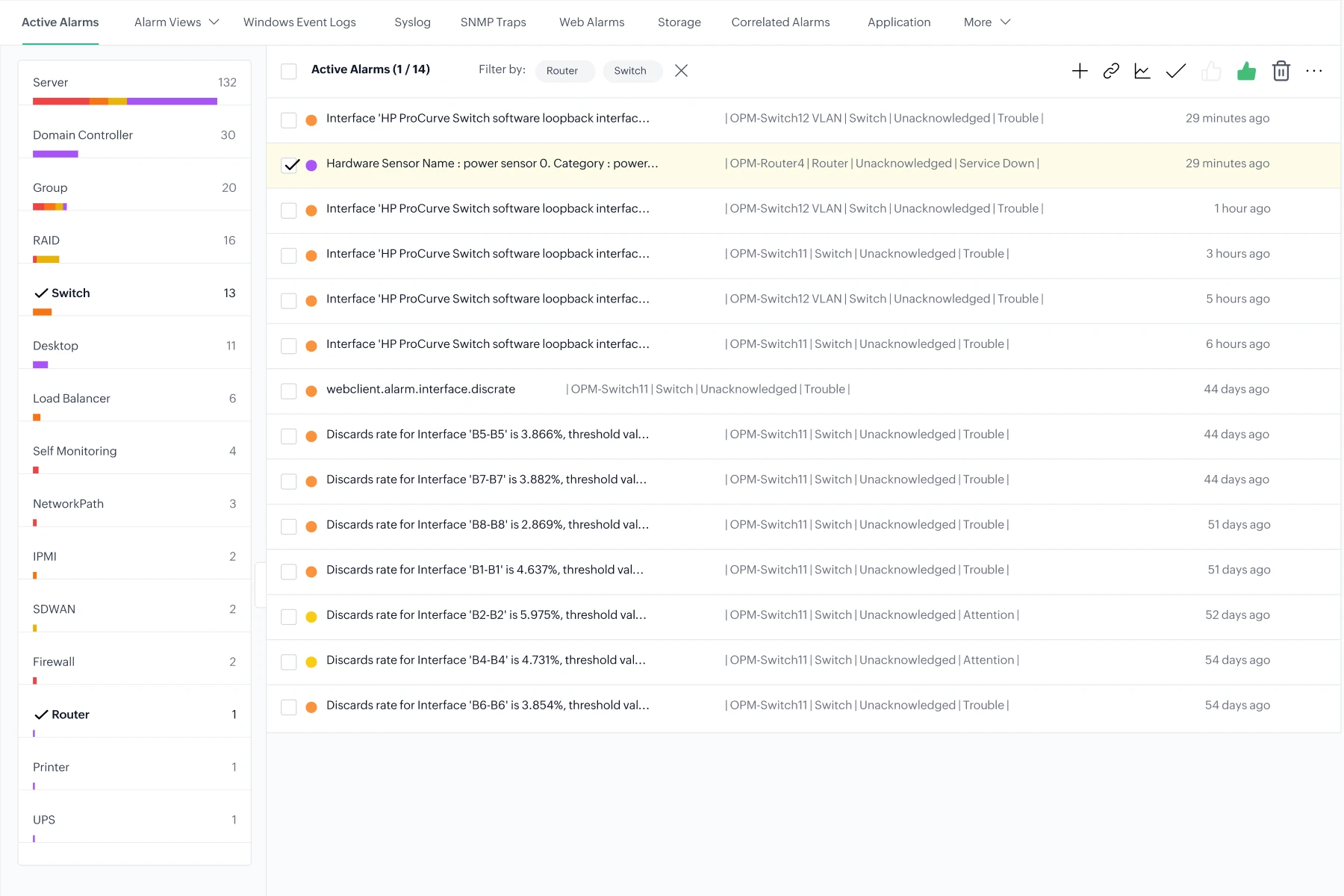
Task: Expand the More dropdown menu
Action: pyautogui.click(x=987, y=22)
